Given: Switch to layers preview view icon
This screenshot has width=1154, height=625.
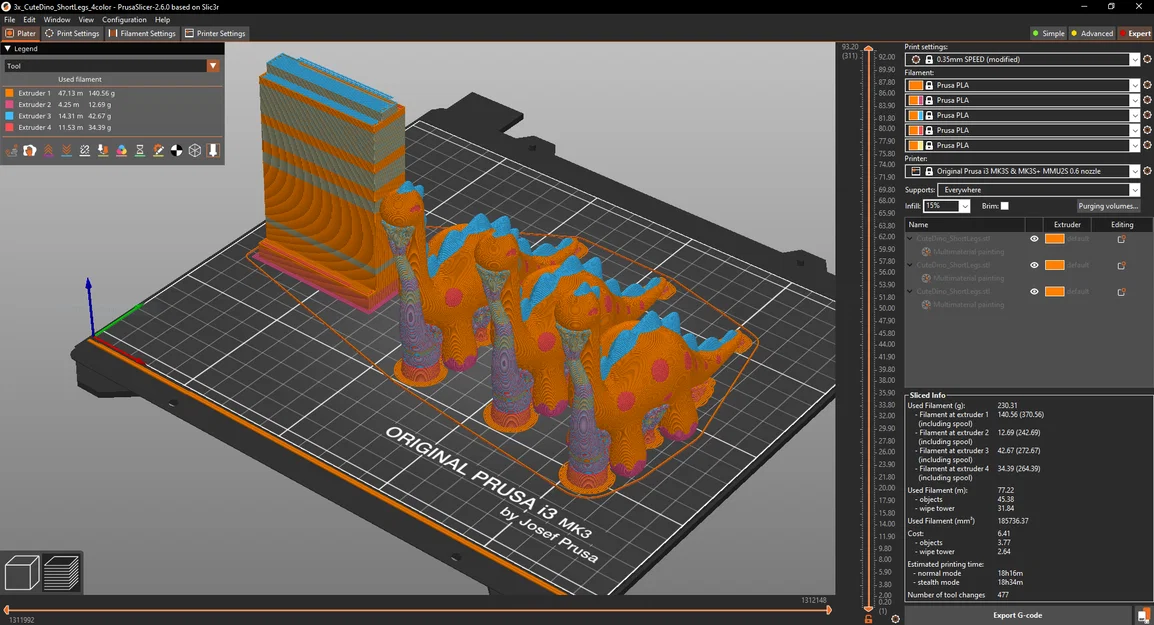Looking at the screenshot, I should coord(61,573).
